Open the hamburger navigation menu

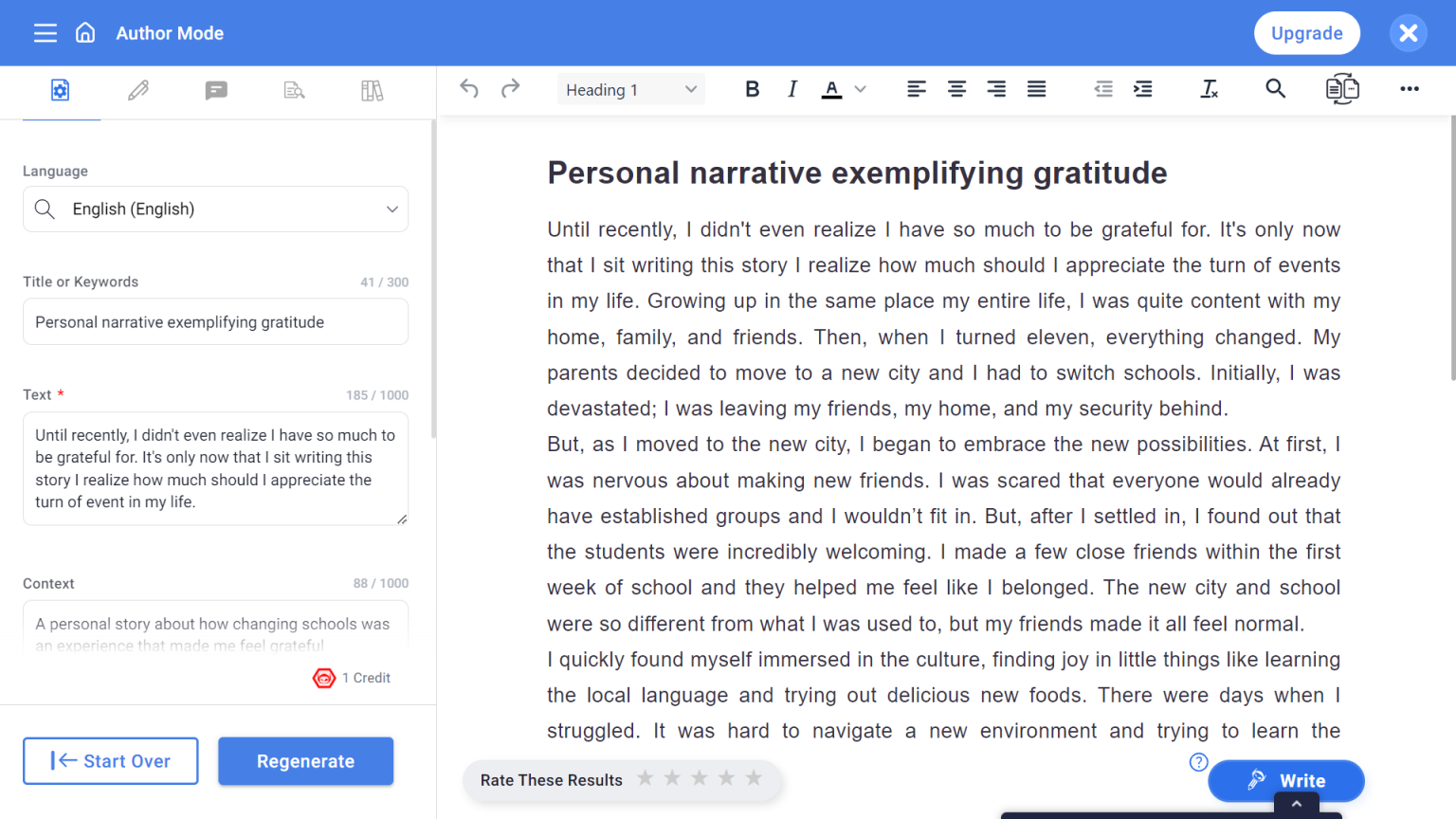tap(45, 32)
